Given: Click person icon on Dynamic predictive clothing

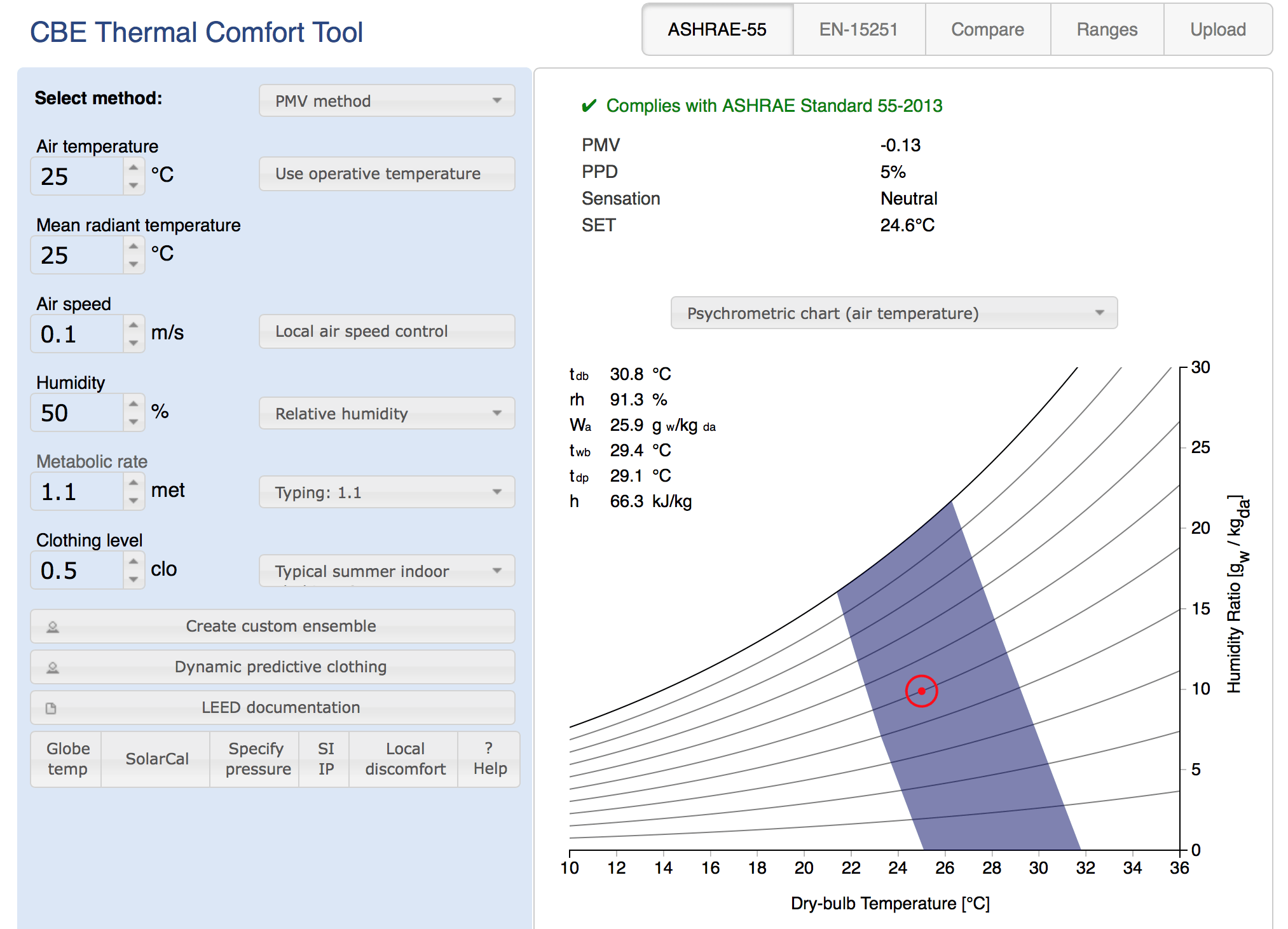Looking at the screenshot, I should [53, 668].
